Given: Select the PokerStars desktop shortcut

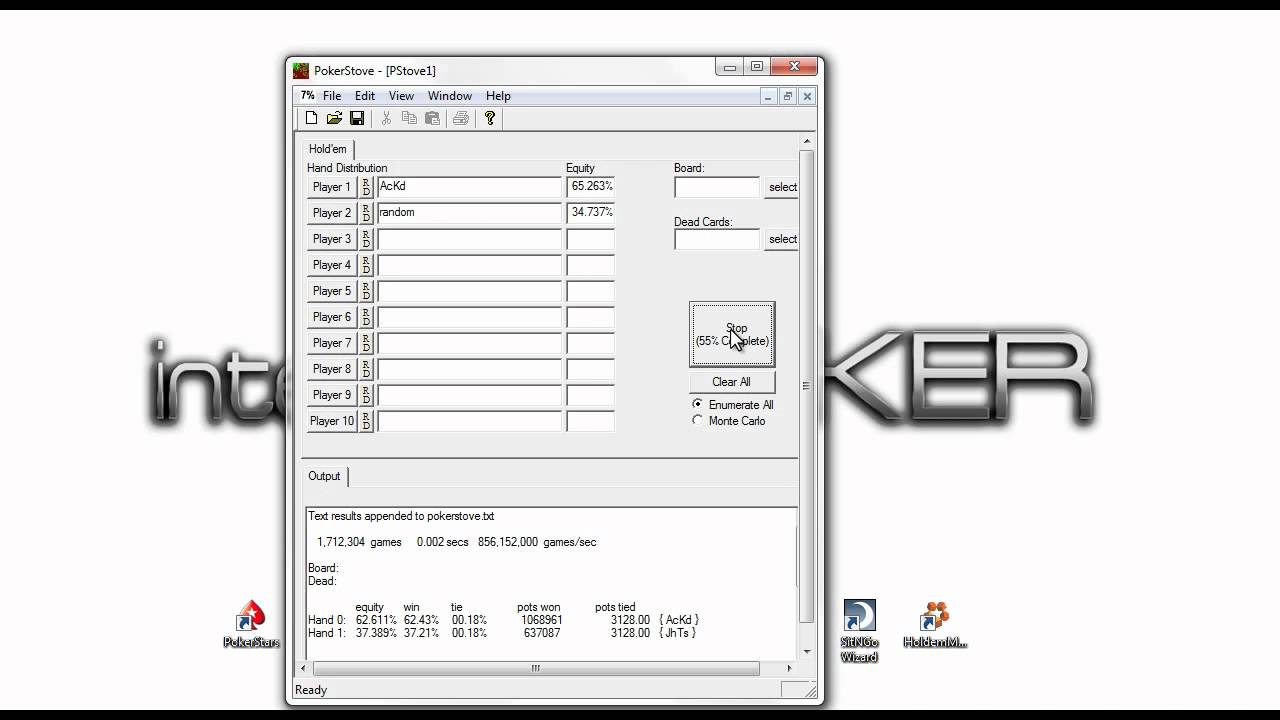Looking at the screenshot, I should click(x=251, y=625).
